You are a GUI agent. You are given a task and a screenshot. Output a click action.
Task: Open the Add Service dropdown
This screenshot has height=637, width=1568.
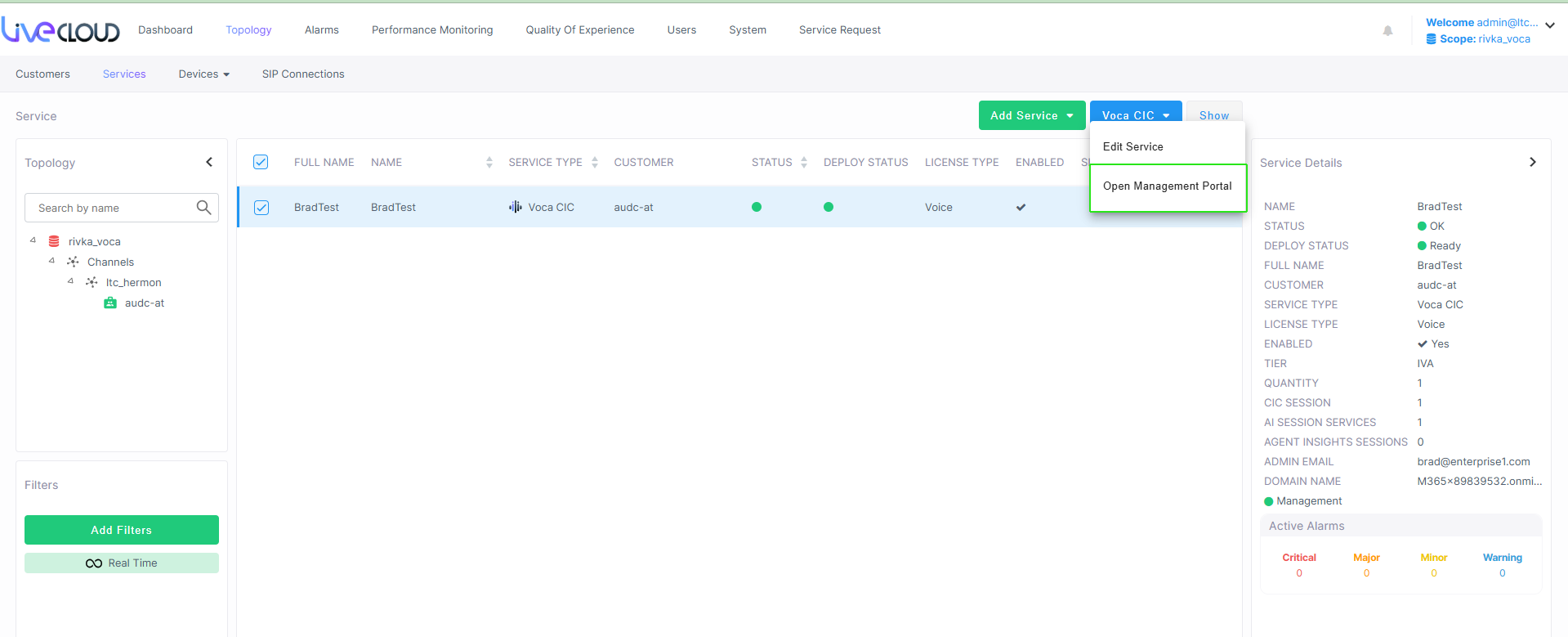[x=1031, y=115]
